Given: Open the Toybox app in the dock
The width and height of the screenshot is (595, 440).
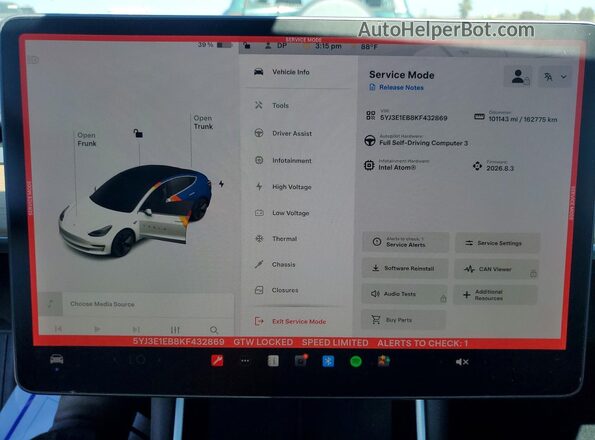Looking at the screenshot, I should (383, 361).
